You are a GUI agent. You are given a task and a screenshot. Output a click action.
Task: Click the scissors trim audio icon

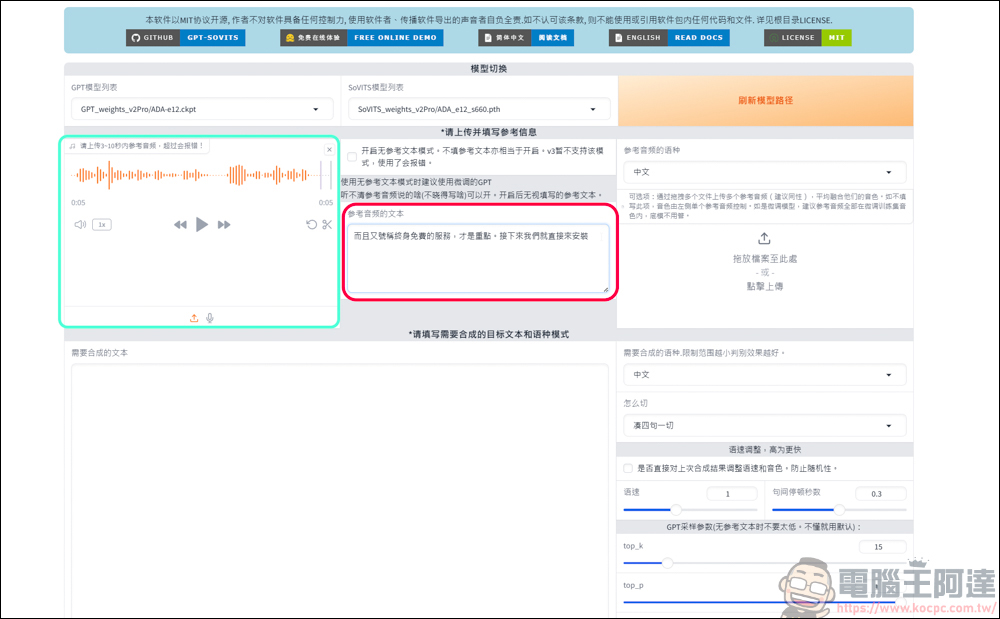(327, 224)
